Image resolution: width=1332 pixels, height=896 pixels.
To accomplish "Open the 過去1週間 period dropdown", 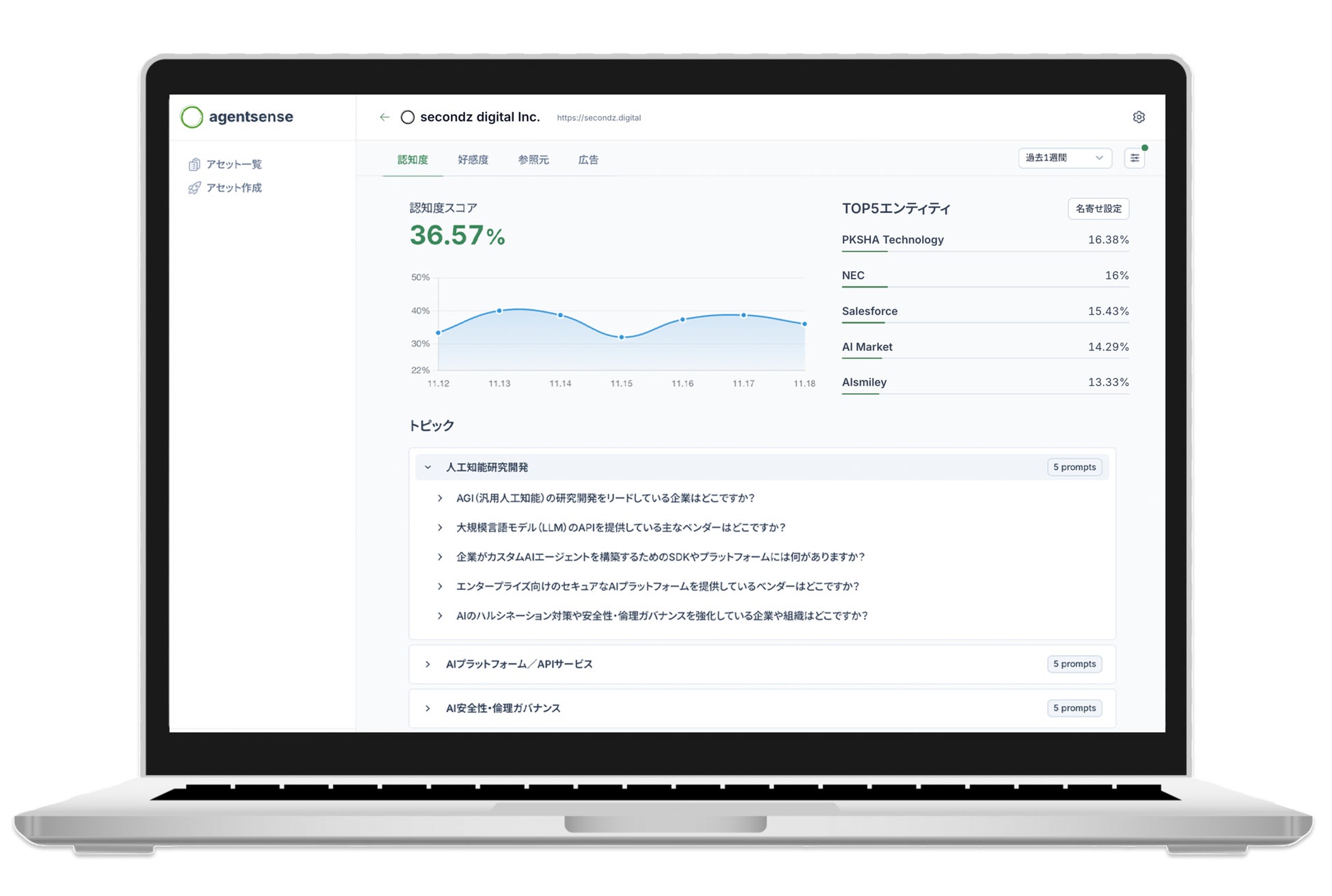I will (1064, 158).
